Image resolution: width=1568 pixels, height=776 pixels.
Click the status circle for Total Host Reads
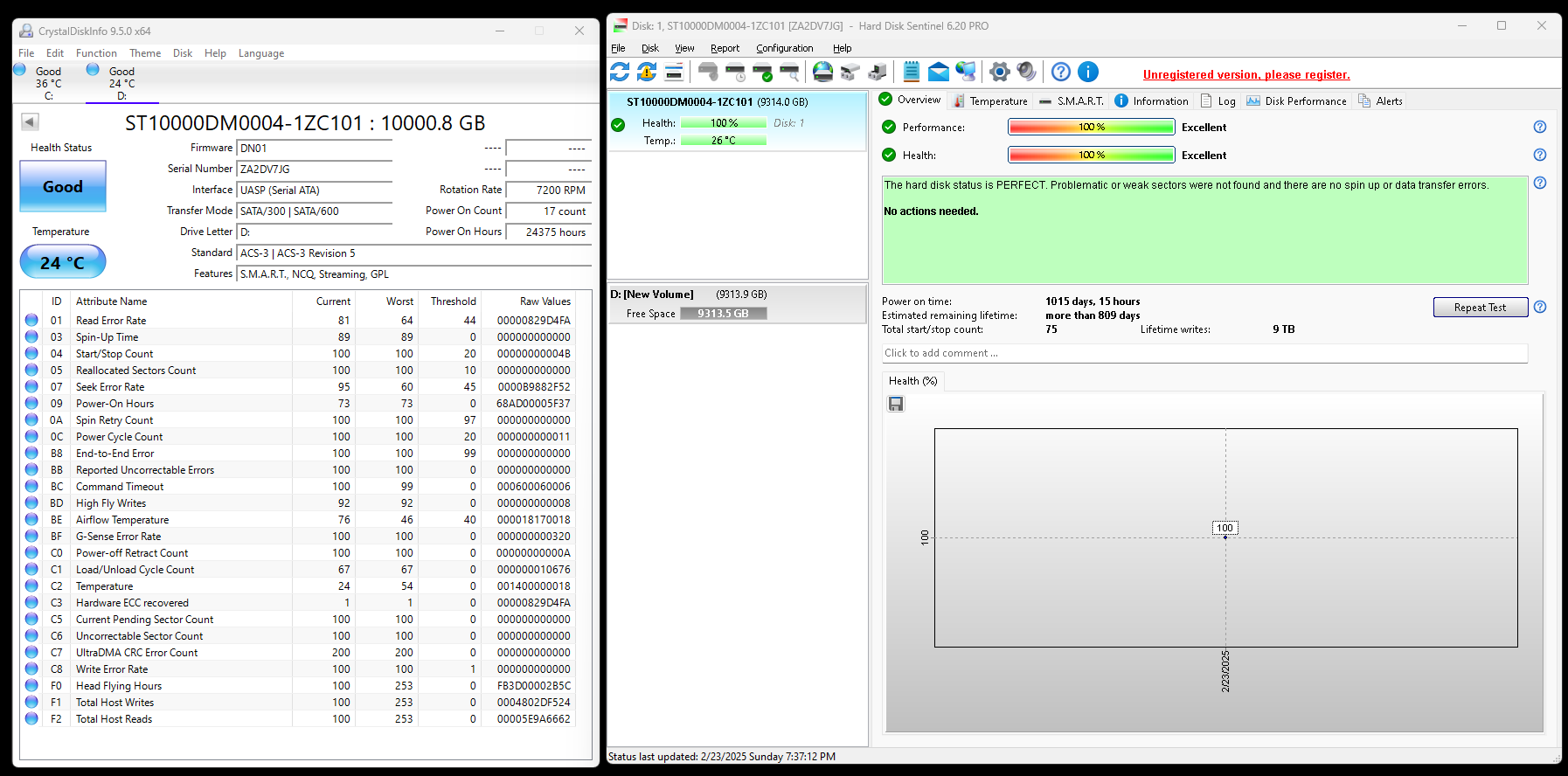[31, 719]
